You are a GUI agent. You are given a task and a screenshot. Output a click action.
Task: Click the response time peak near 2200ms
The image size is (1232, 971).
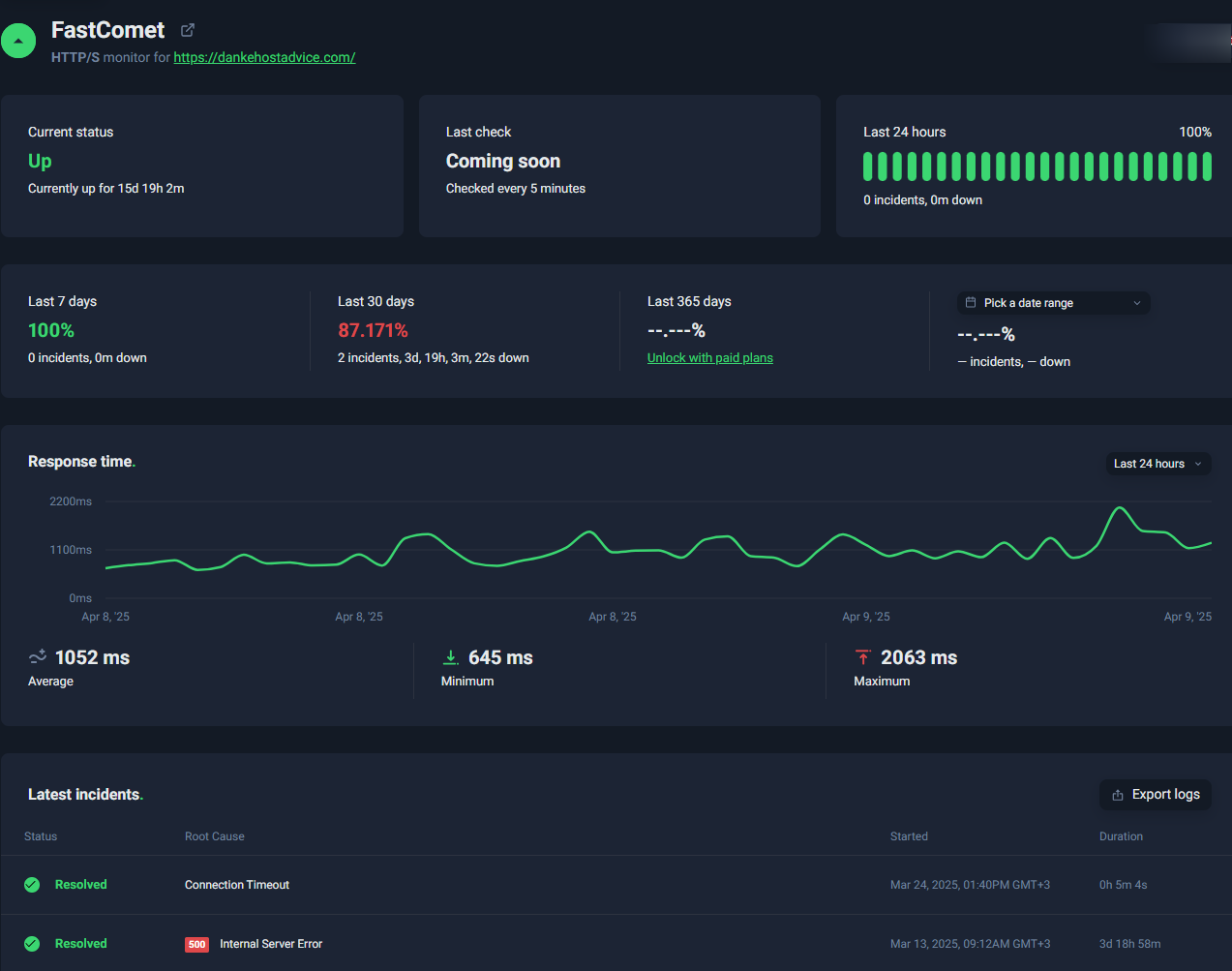click(1120, 507)
